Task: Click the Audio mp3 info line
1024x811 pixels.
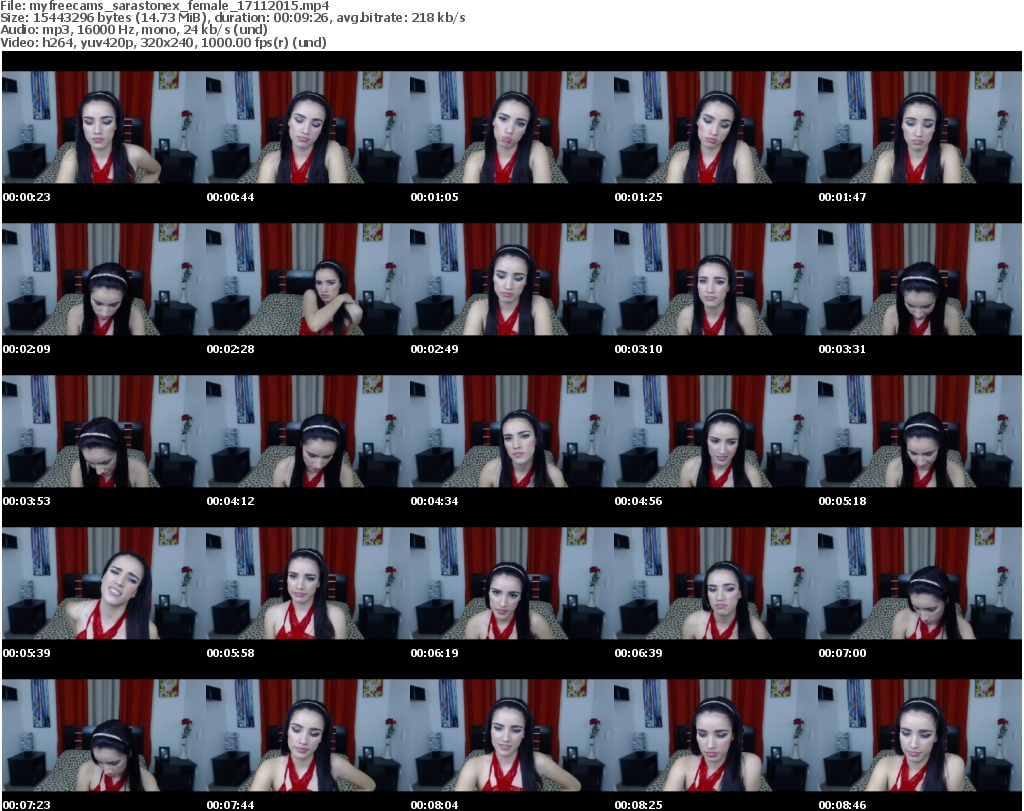Action: click(134, 30)
